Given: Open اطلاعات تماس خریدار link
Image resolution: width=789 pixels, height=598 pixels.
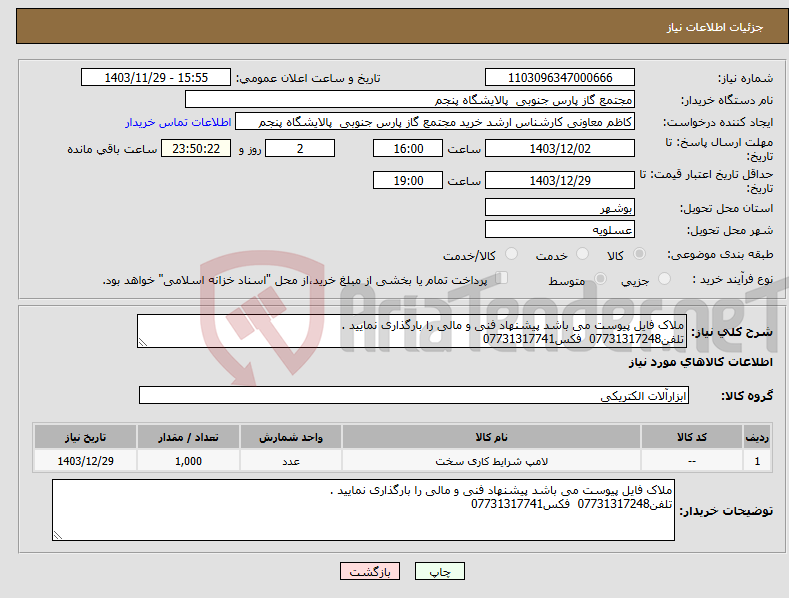Looking at the screenshot, I should (178, 122).
